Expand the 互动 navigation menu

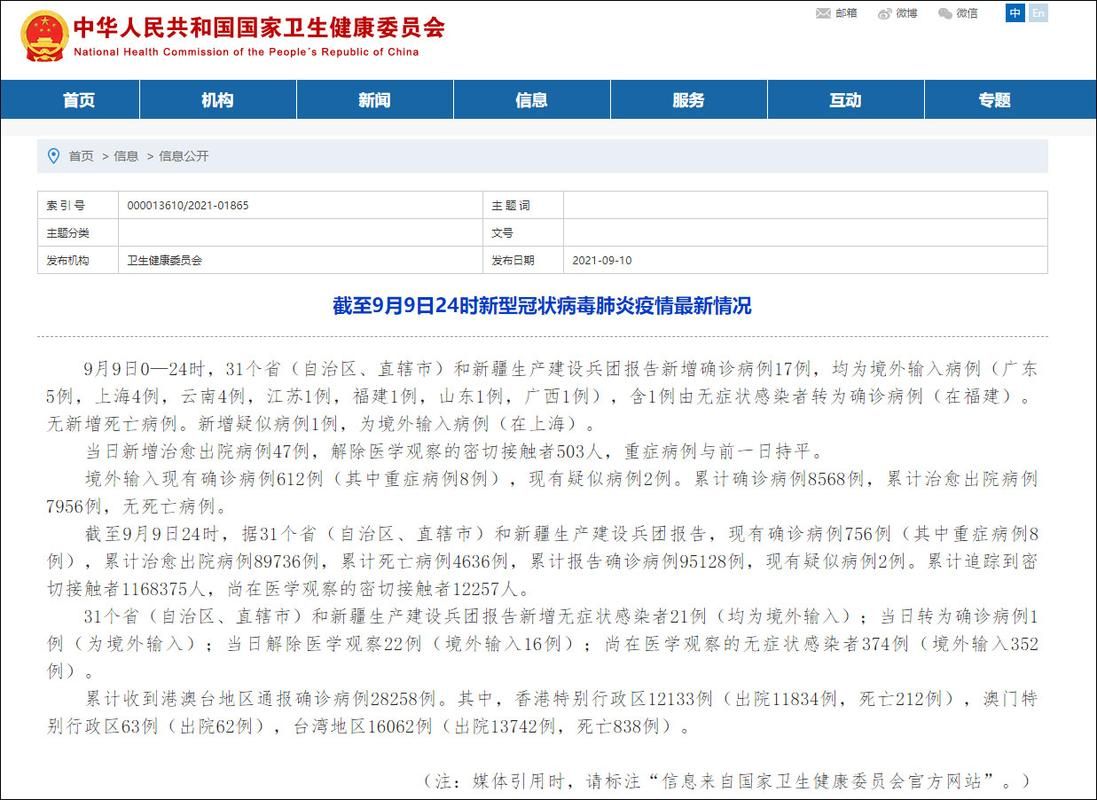[x=846, y=100]
